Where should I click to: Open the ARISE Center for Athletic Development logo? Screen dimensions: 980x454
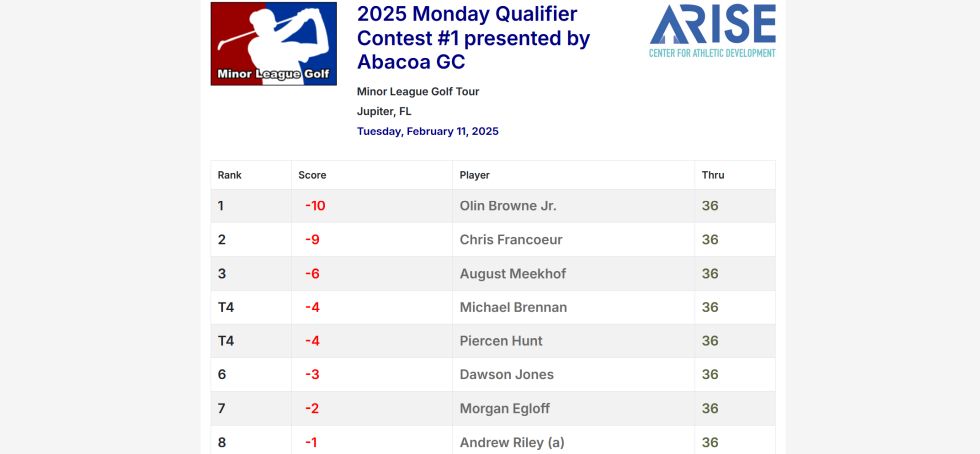[x=712, y=31]
